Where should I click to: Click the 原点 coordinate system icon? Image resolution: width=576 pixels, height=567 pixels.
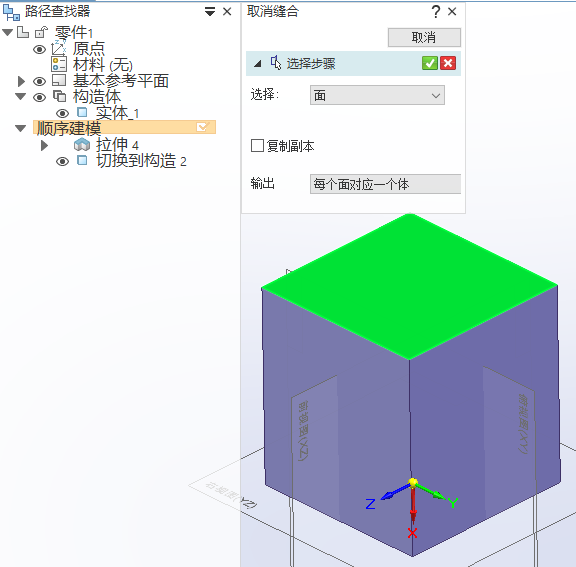59,48
